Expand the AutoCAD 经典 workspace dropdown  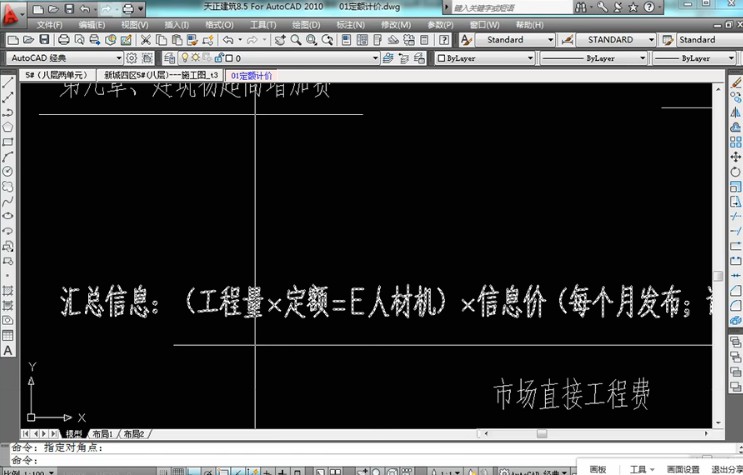[119, 59]
